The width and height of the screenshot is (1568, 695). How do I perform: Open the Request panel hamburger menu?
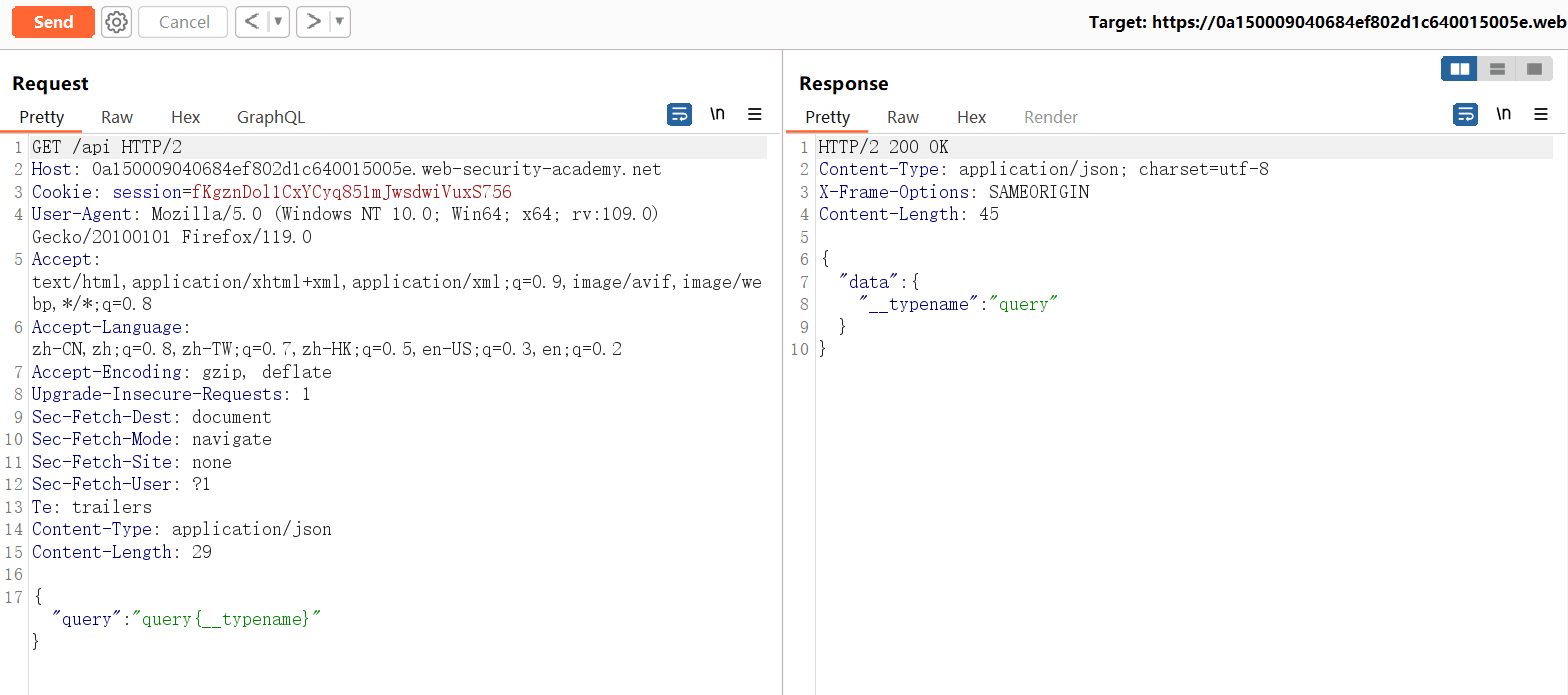click(755, 115)
